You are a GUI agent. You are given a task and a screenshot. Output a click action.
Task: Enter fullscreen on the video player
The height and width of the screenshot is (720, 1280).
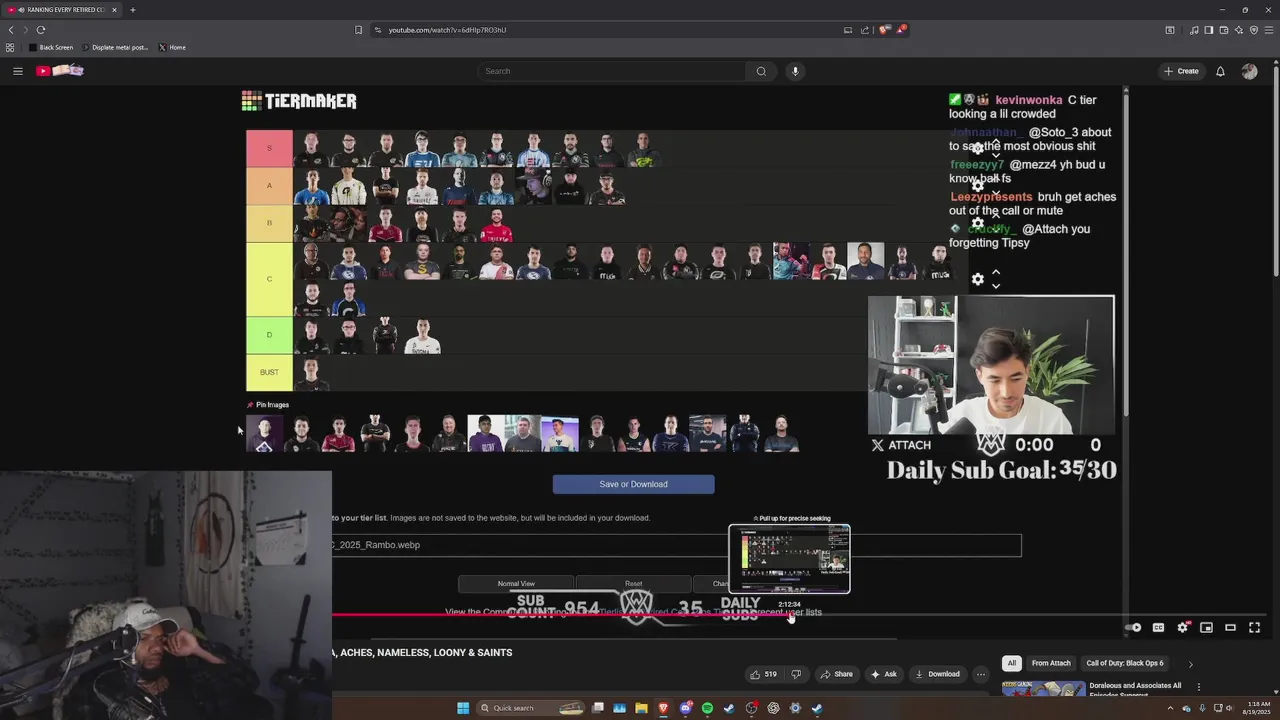[1254, 627]
